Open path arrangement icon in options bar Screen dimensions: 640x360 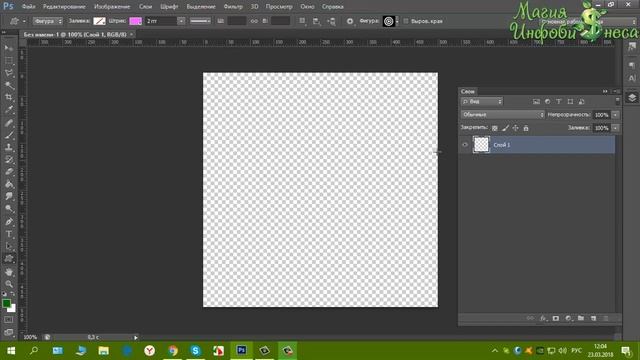[x=331, y=21]
